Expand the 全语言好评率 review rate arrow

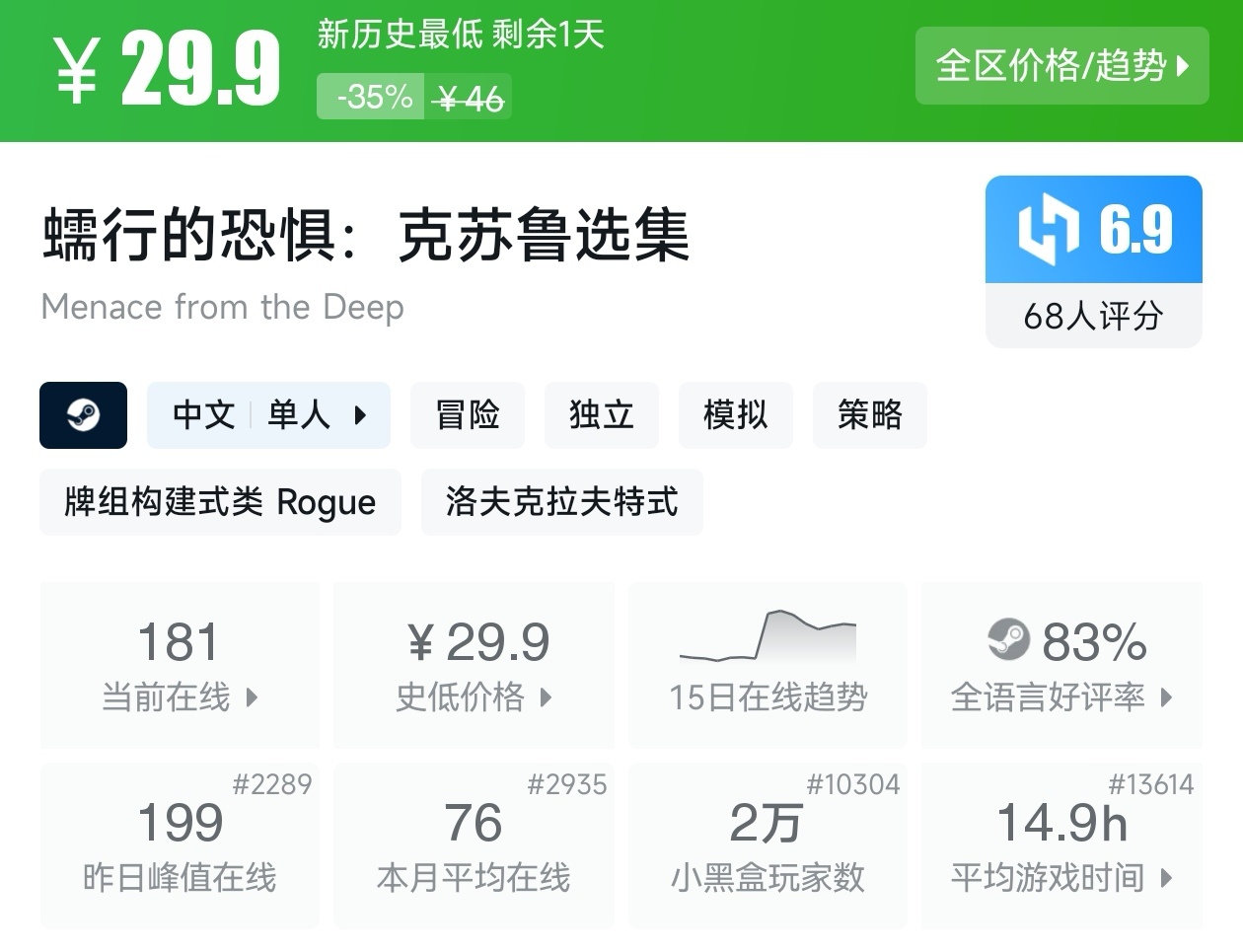click(1167, 698)
